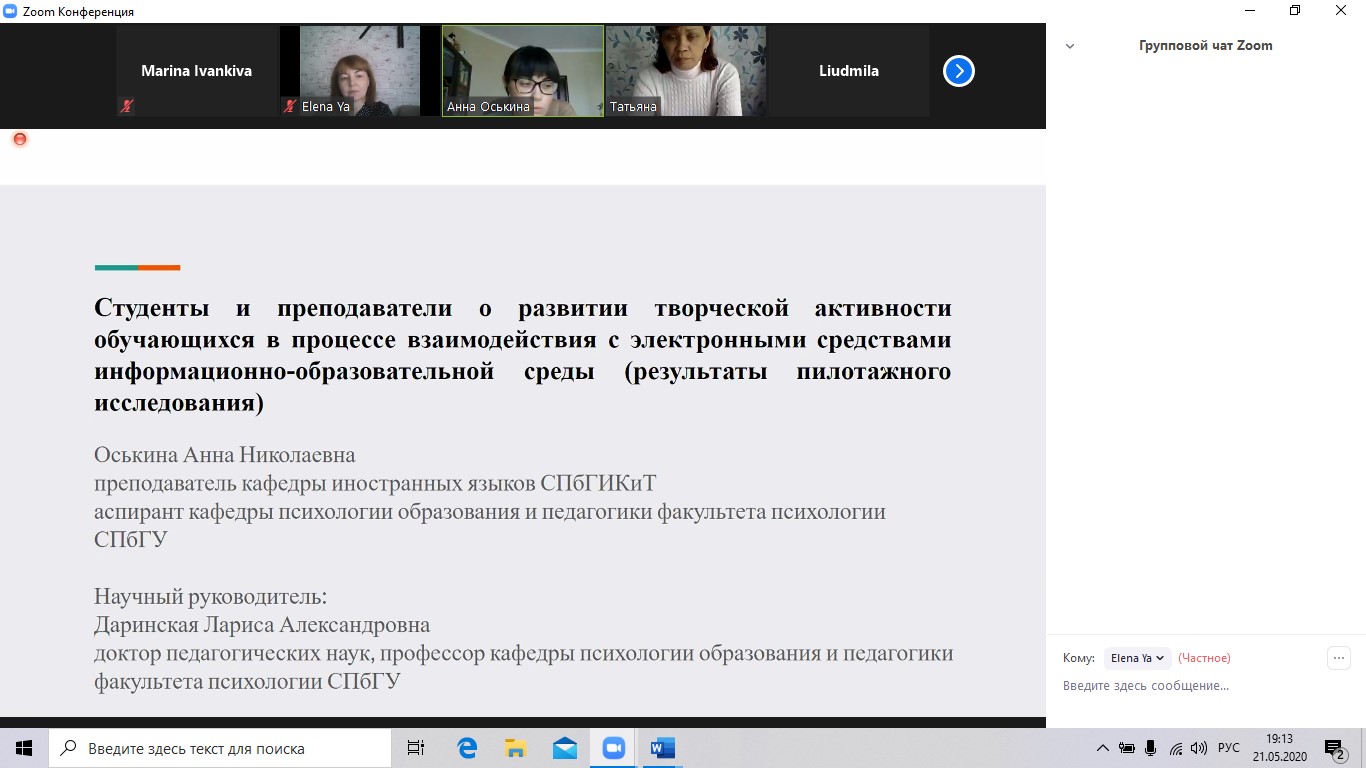1366x768 pixels.
Task: Launch Microsoft Edge from taskbar
Action: 466,748
